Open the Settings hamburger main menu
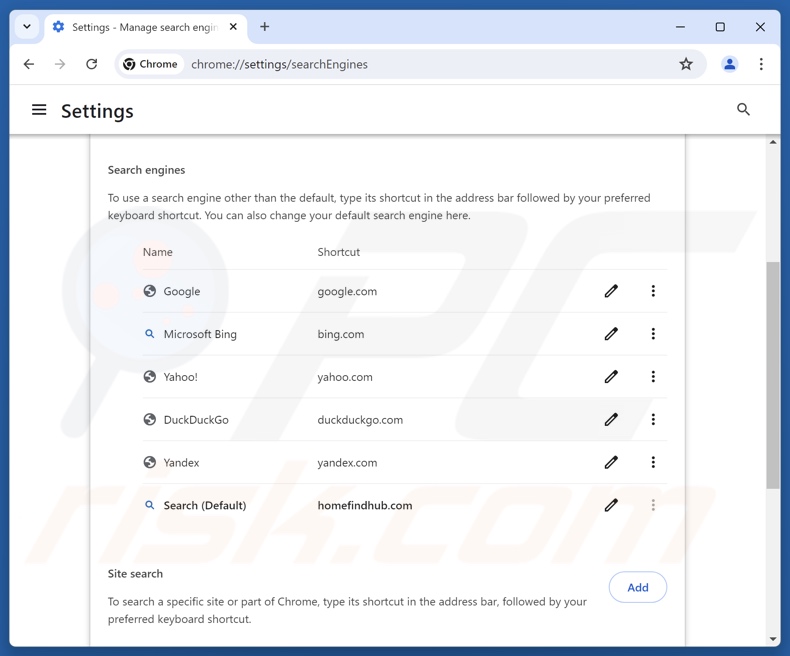The width and height of the screenshot is (790, 656). pos(39,110)
